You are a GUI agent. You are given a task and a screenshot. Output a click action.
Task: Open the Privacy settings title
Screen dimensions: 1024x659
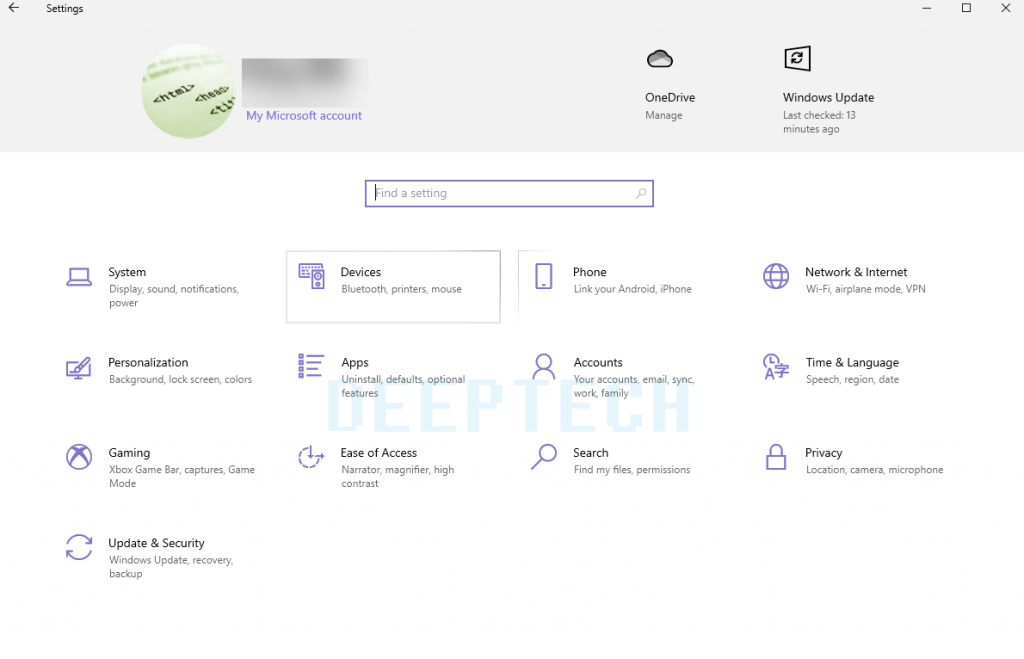[824, 453]
